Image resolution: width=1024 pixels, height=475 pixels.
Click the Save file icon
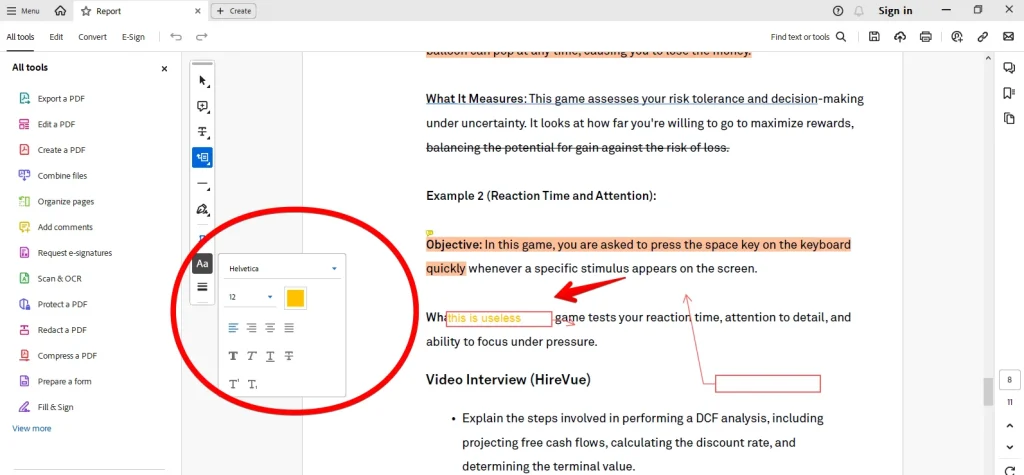[x=874, y=37]
